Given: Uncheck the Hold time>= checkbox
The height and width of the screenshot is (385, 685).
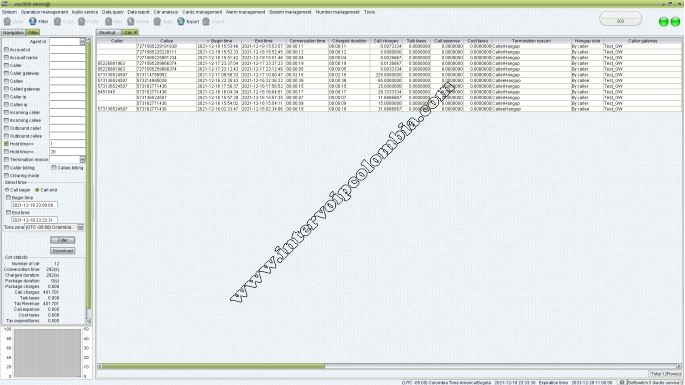Looking at the screenshot, I should (x=6, y=143).
